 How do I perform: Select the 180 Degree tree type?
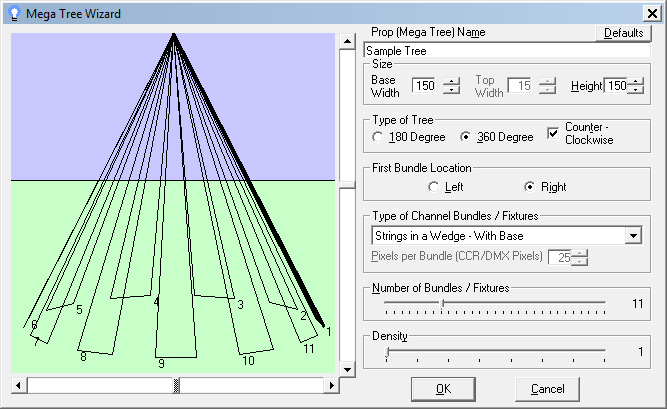tap(377, 137)
